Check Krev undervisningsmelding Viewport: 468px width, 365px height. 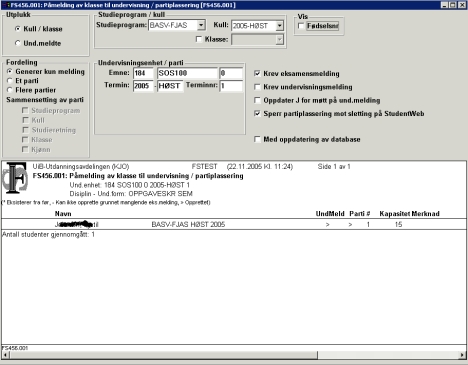(257, 87)
